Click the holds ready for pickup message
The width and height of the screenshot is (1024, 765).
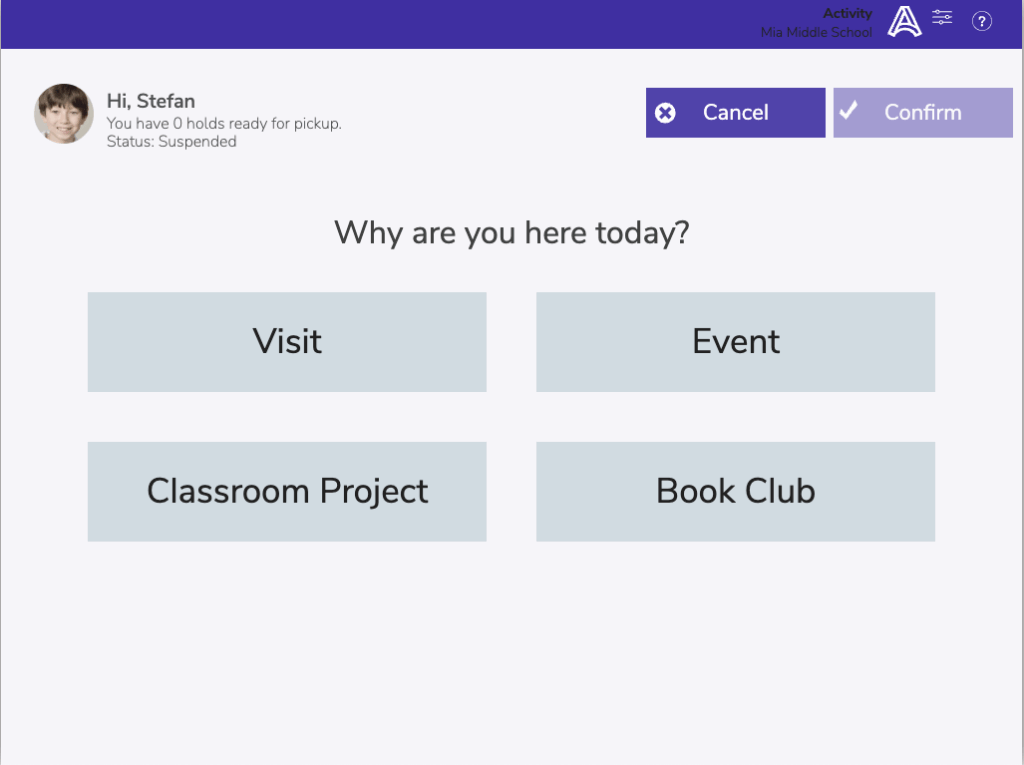point(224,124)
